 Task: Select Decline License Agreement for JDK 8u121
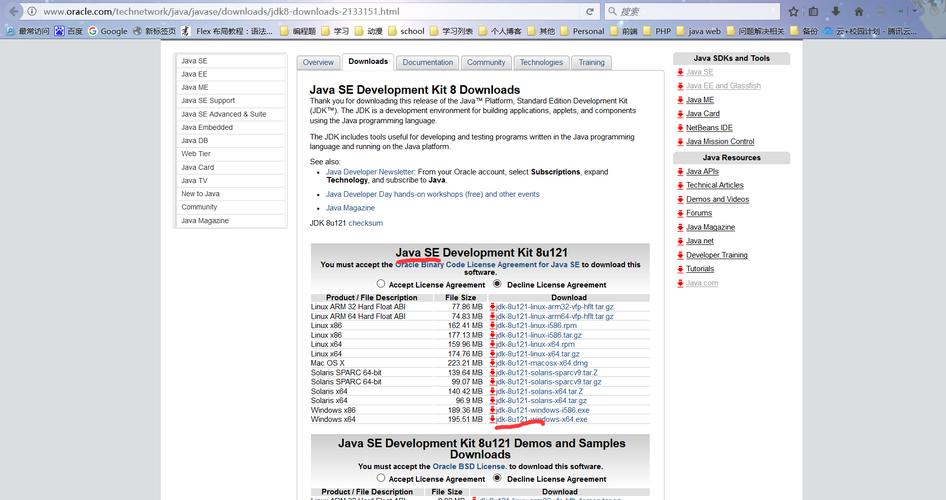pyautogui.click(x=497, y=284)
